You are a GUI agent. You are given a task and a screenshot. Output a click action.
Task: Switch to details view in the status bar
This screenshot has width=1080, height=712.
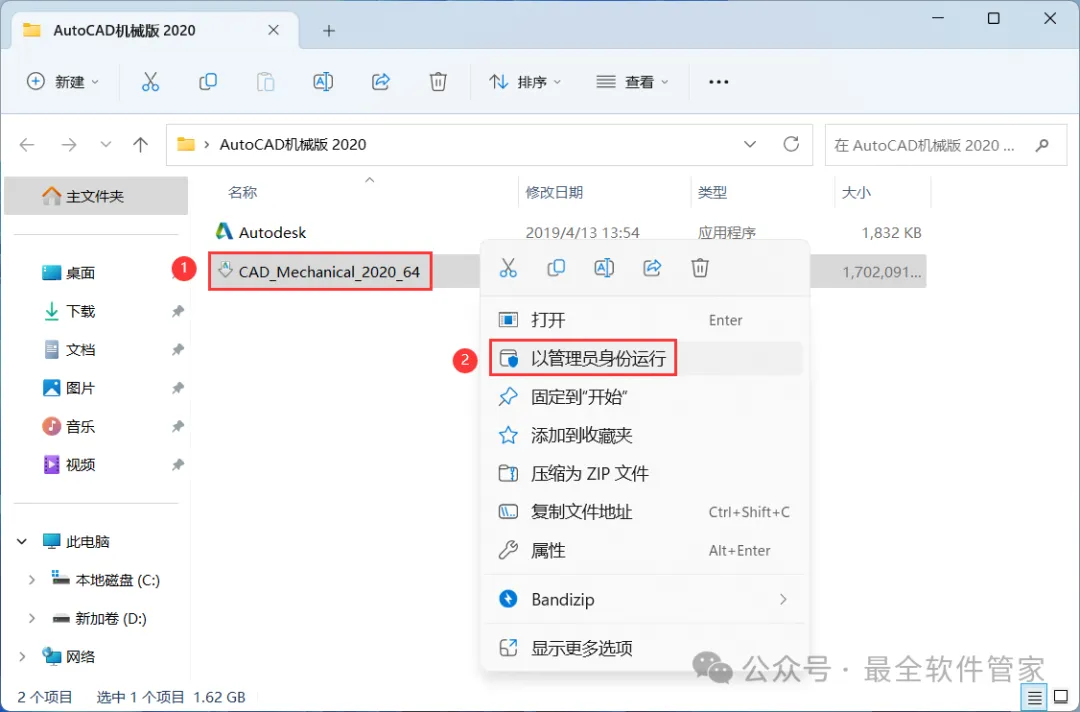tap(1034, 698)
